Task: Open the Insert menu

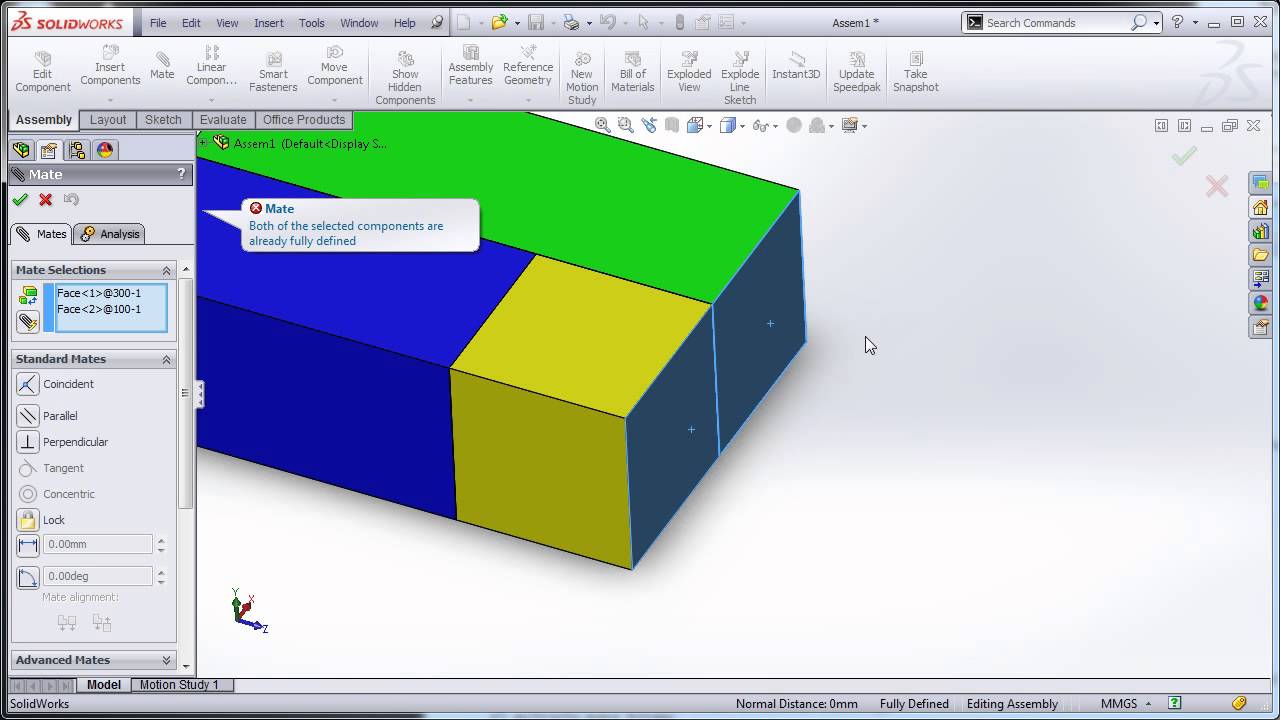Action: (x=268, y=23)
